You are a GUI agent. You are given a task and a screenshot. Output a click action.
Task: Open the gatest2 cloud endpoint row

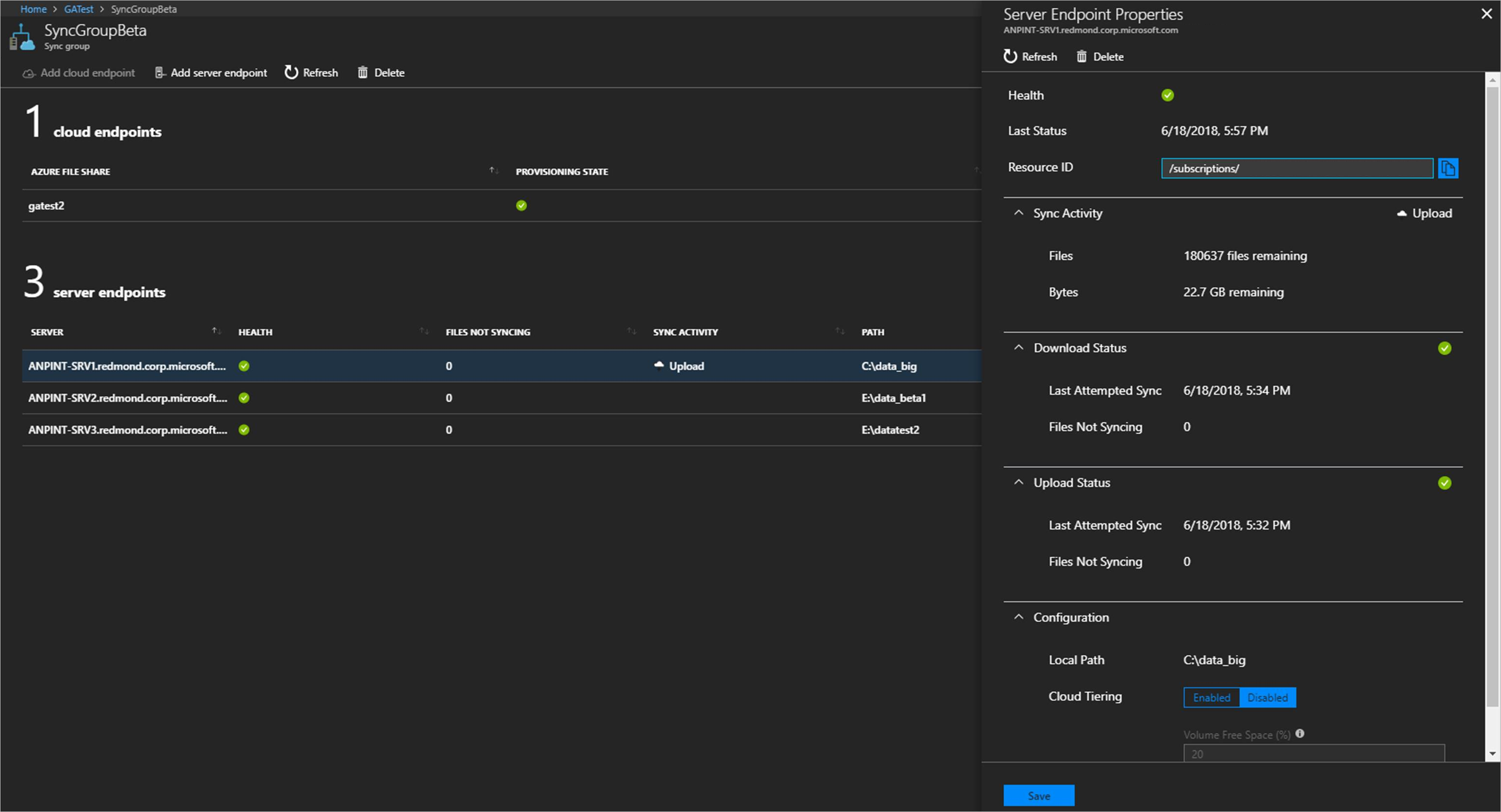pos(502,206)
